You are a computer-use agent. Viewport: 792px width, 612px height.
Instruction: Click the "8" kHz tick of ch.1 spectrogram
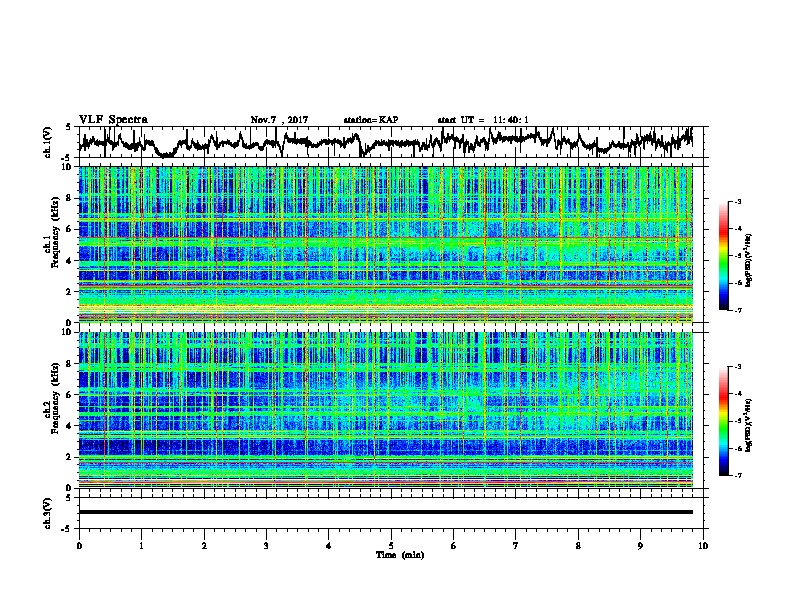[70, 198]
